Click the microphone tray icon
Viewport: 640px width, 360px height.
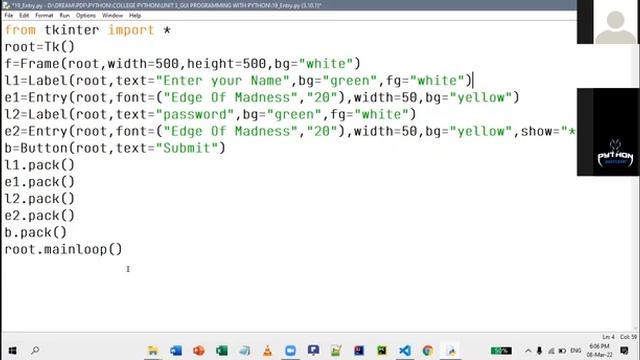(539, 351)
